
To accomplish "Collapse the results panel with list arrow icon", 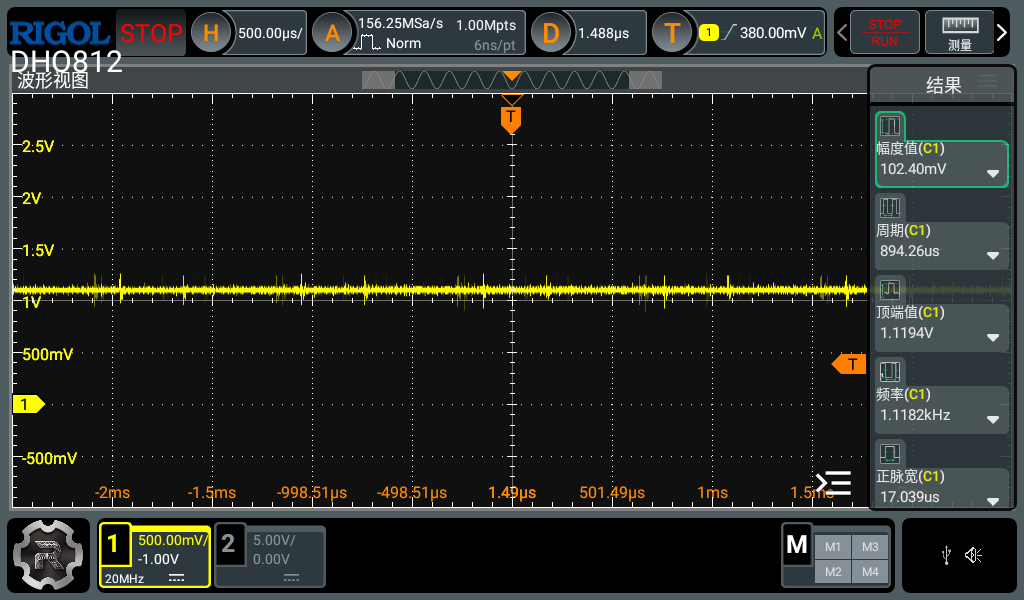I will (x=833, y=483).
